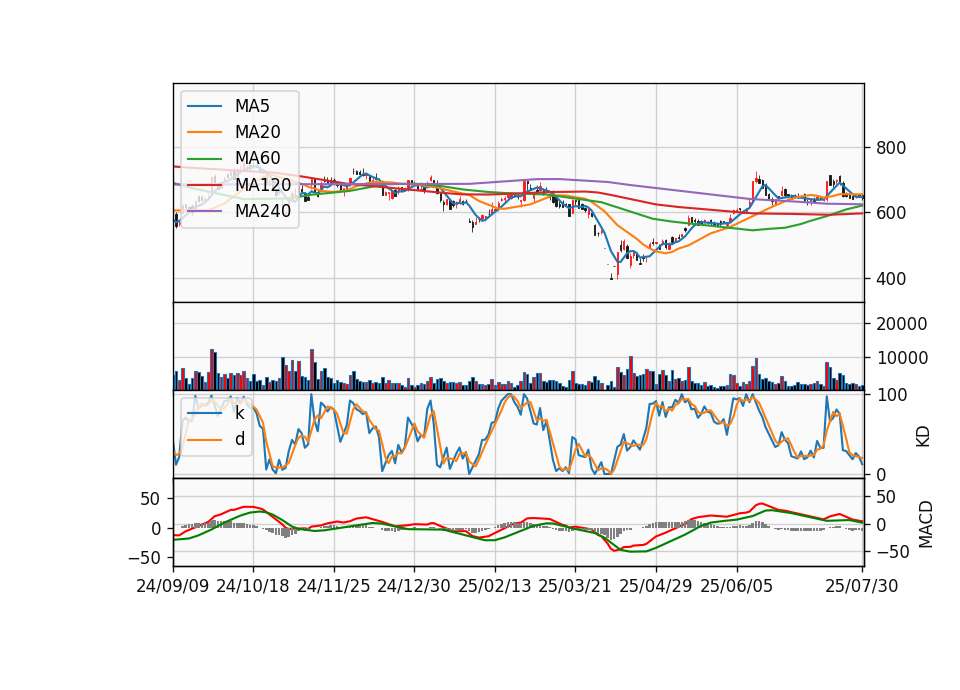Image resolution: width=960 pixels, height=690 pixels.
Task: Click the 24/10/18 date label
Action: click(x=253, y=586)
